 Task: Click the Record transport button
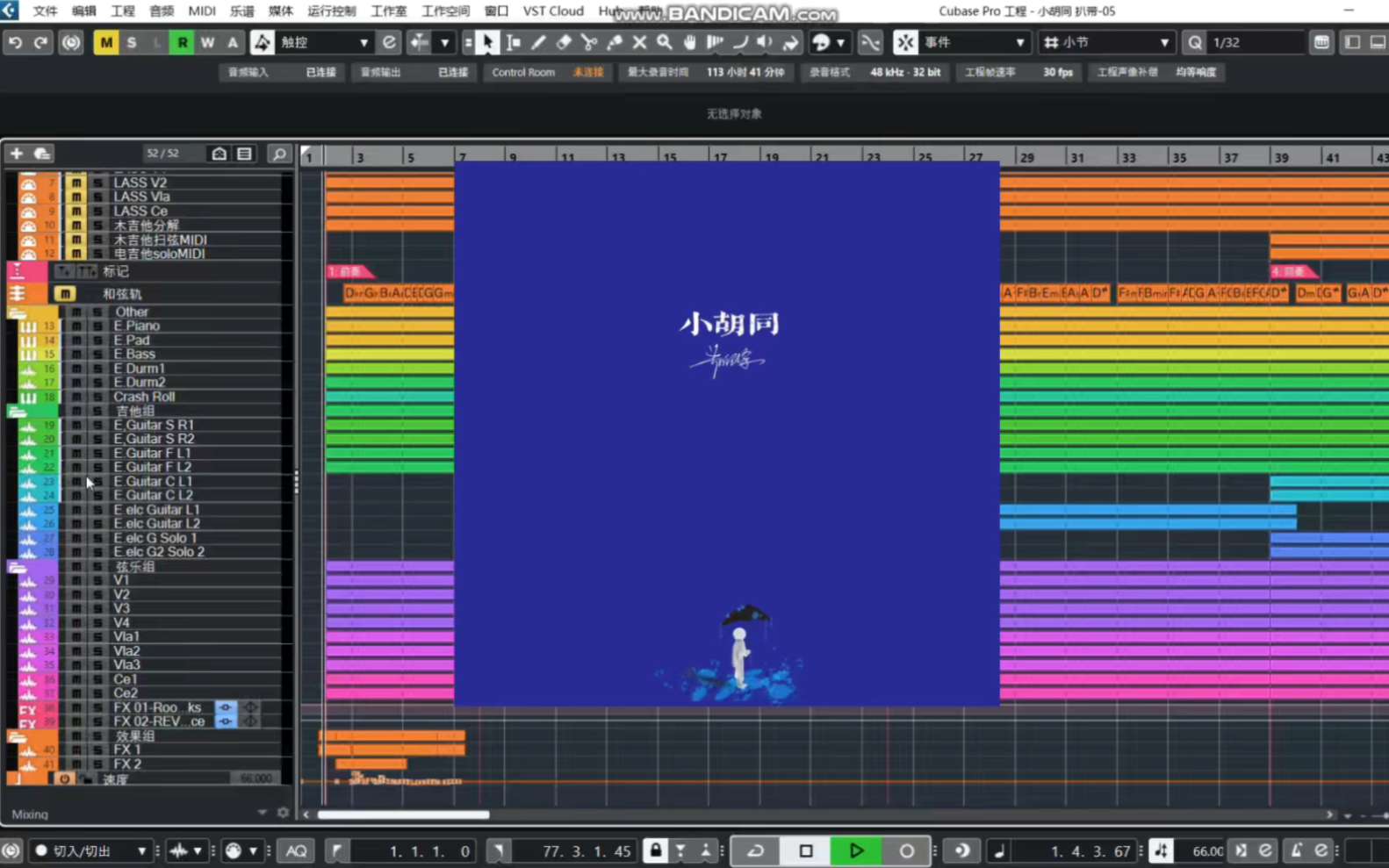[x=906, y=850]
